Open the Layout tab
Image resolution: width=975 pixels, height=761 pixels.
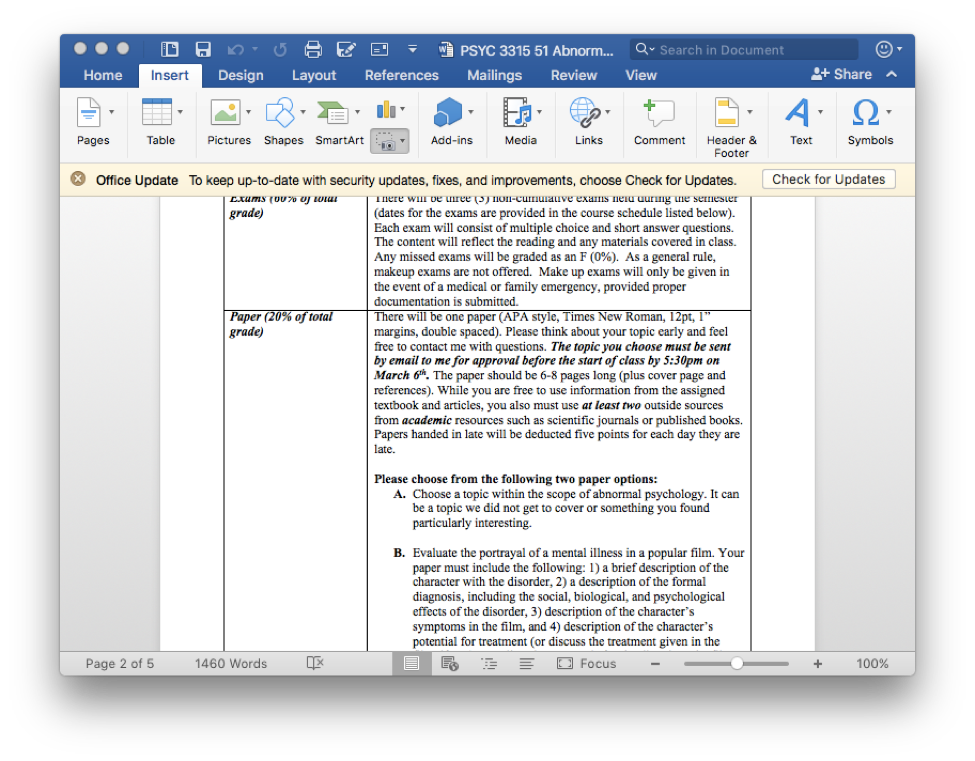[x=314, y=75]
